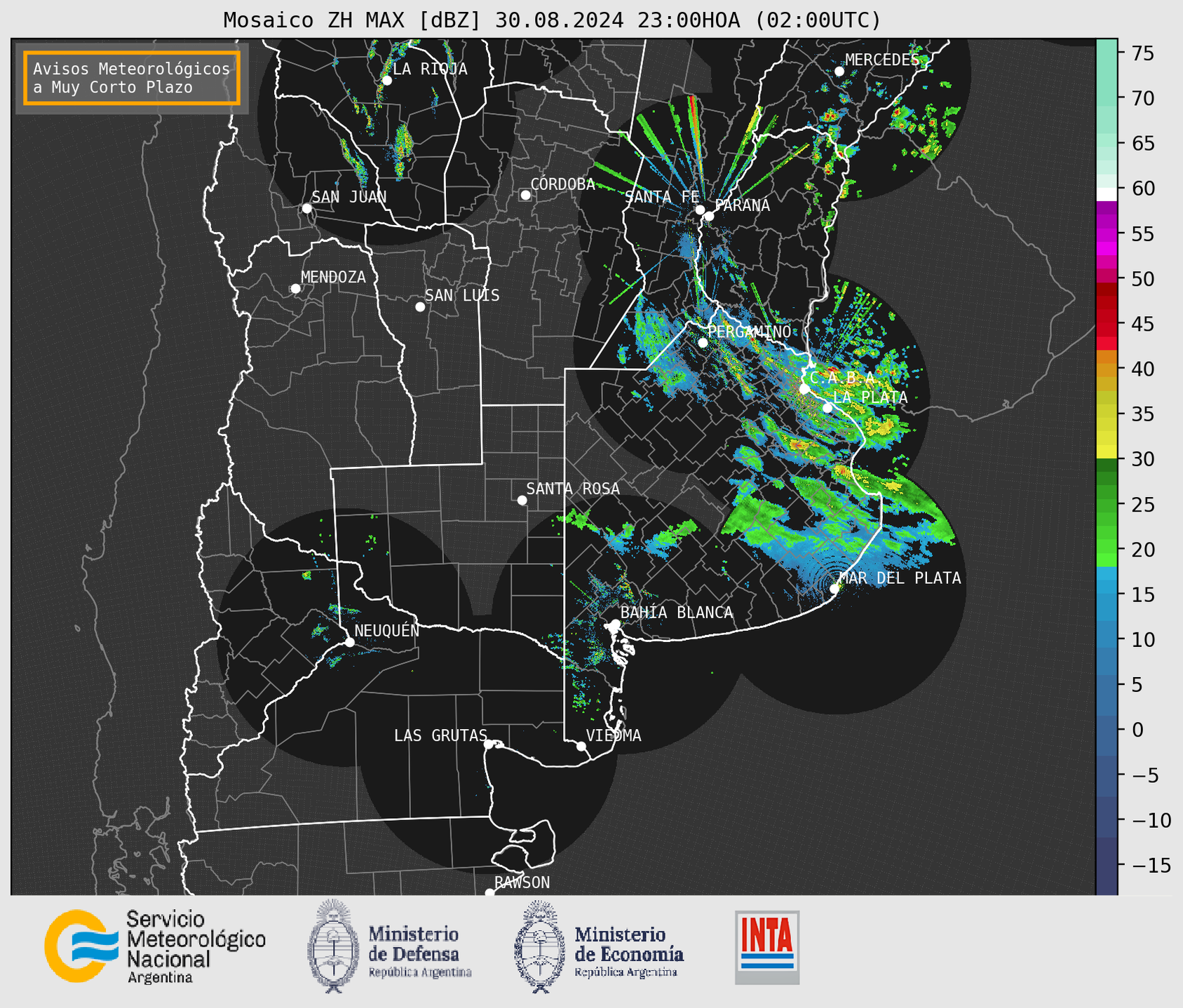This screenshot has height=1008, width=1183.
Task: Click the Servicio Meteorológico Nacional name text
Action: (x=196, y=947)
